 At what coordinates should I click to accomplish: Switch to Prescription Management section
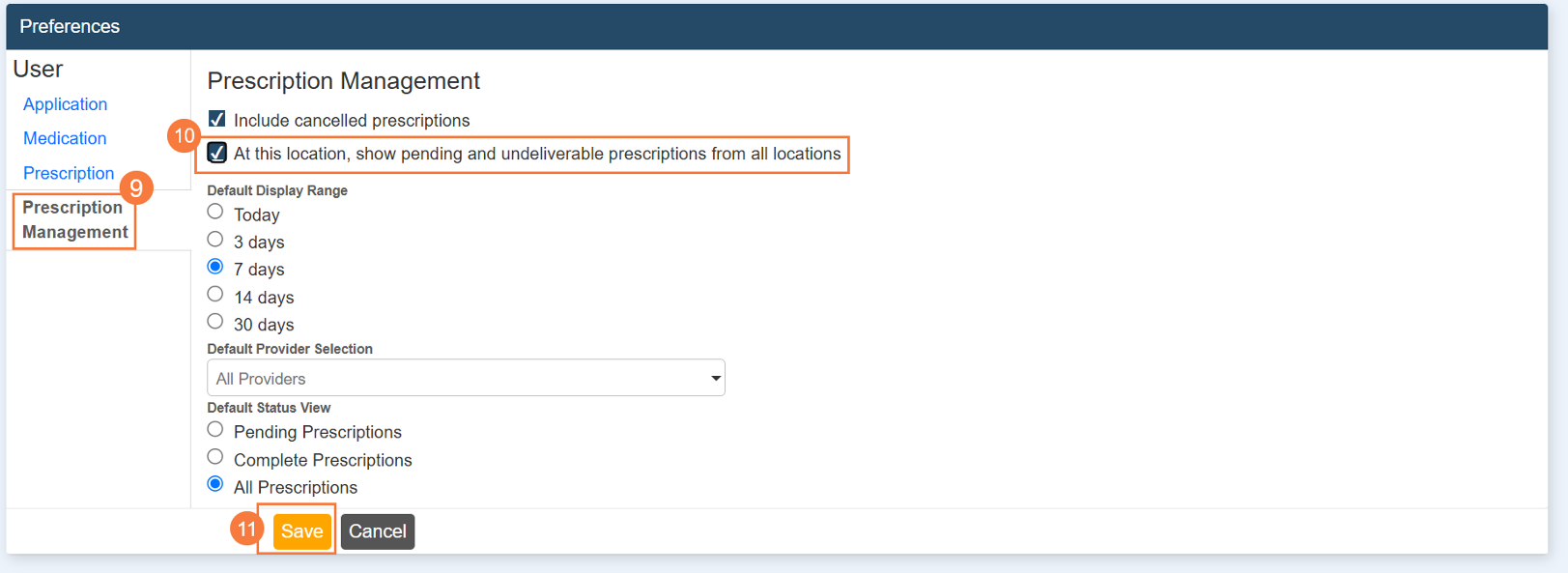(74, 219)
